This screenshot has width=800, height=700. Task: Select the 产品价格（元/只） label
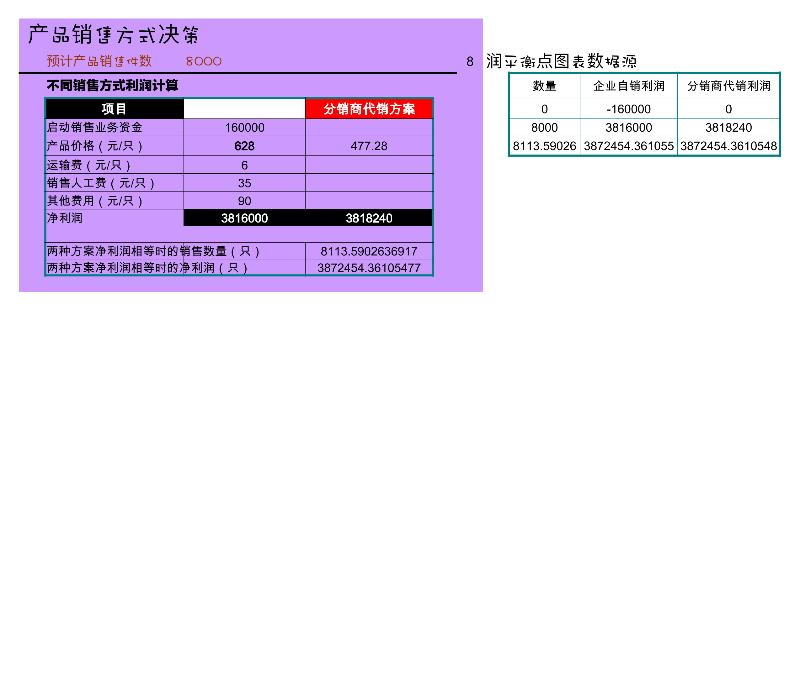coord(94,146)
